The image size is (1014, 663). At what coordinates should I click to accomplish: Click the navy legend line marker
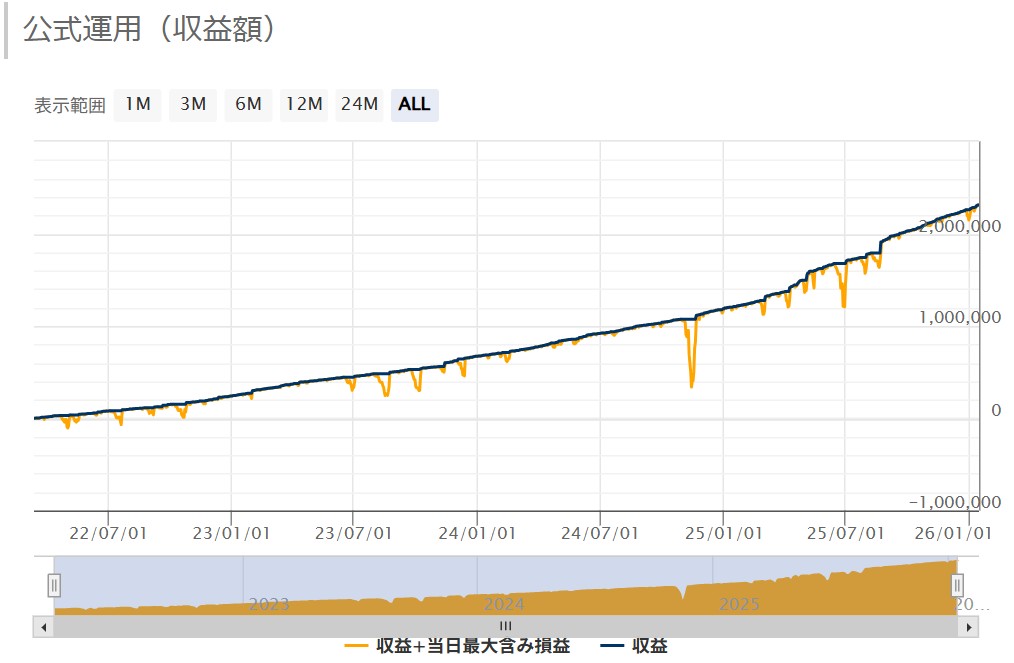pos(612,646)
